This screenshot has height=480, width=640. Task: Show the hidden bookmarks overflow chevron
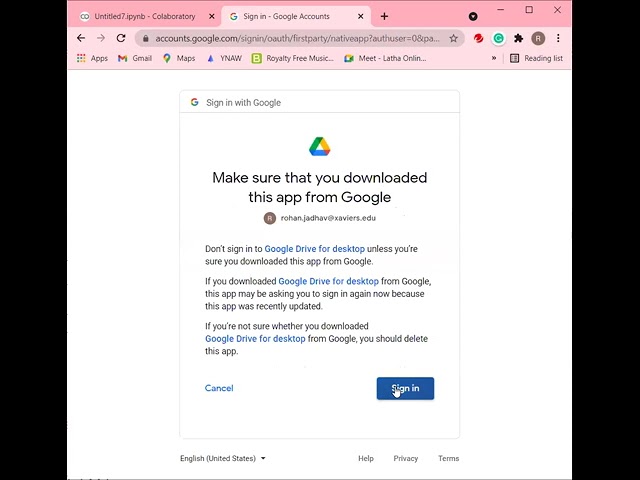494,58
